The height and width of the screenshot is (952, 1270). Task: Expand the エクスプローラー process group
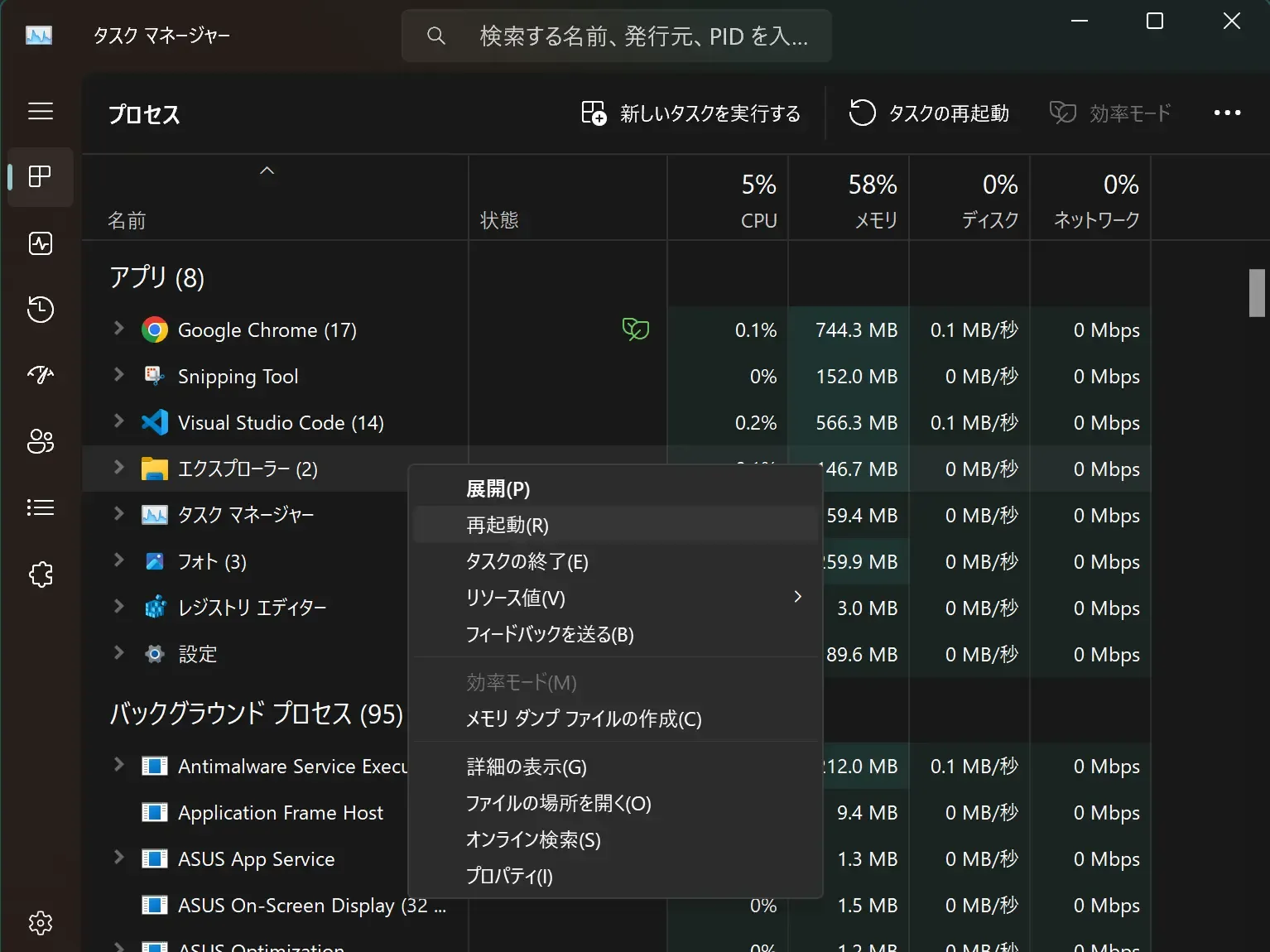[x=118, y=468]
